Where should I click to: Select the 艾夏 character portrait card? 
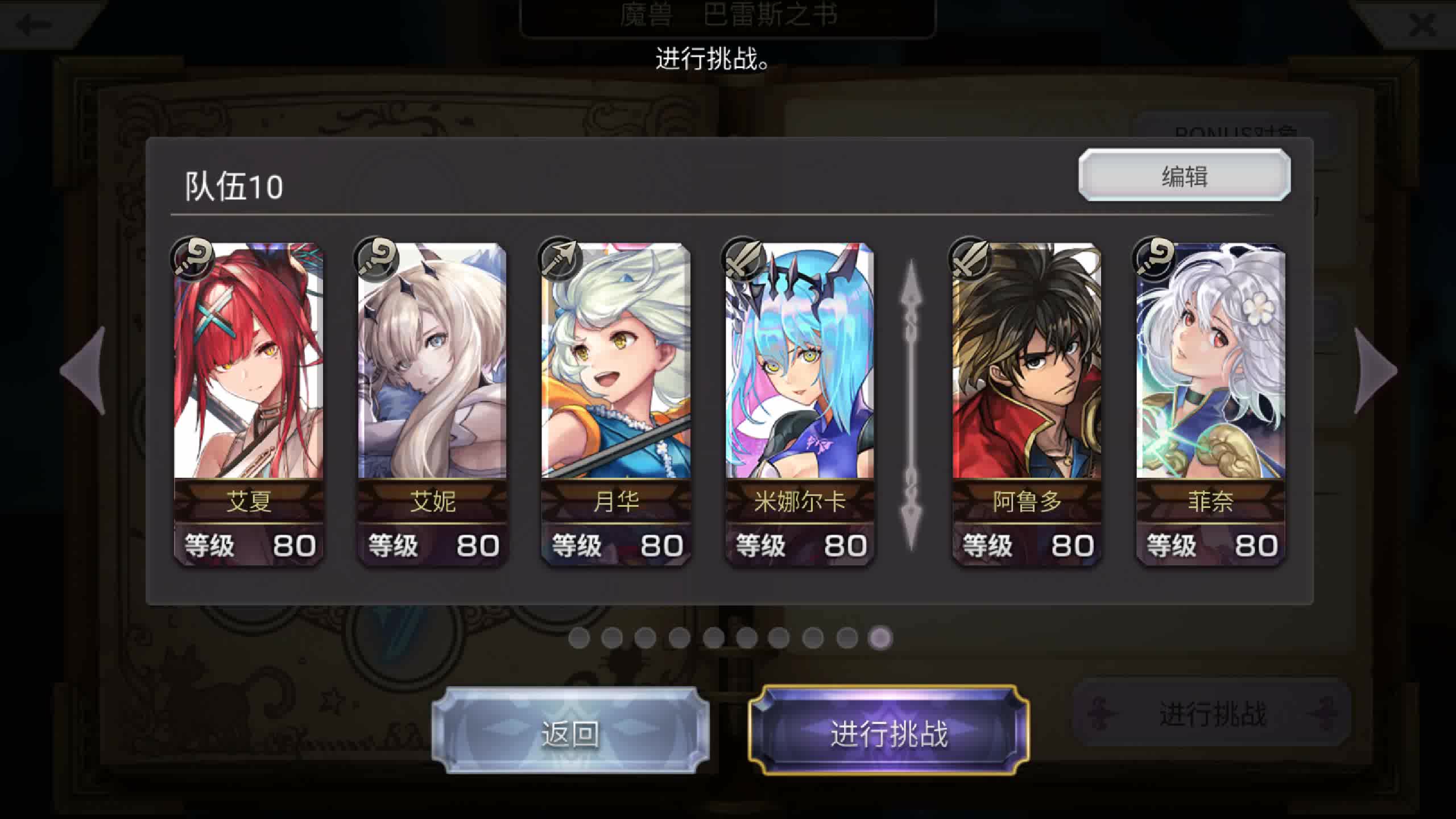point(249,404)
